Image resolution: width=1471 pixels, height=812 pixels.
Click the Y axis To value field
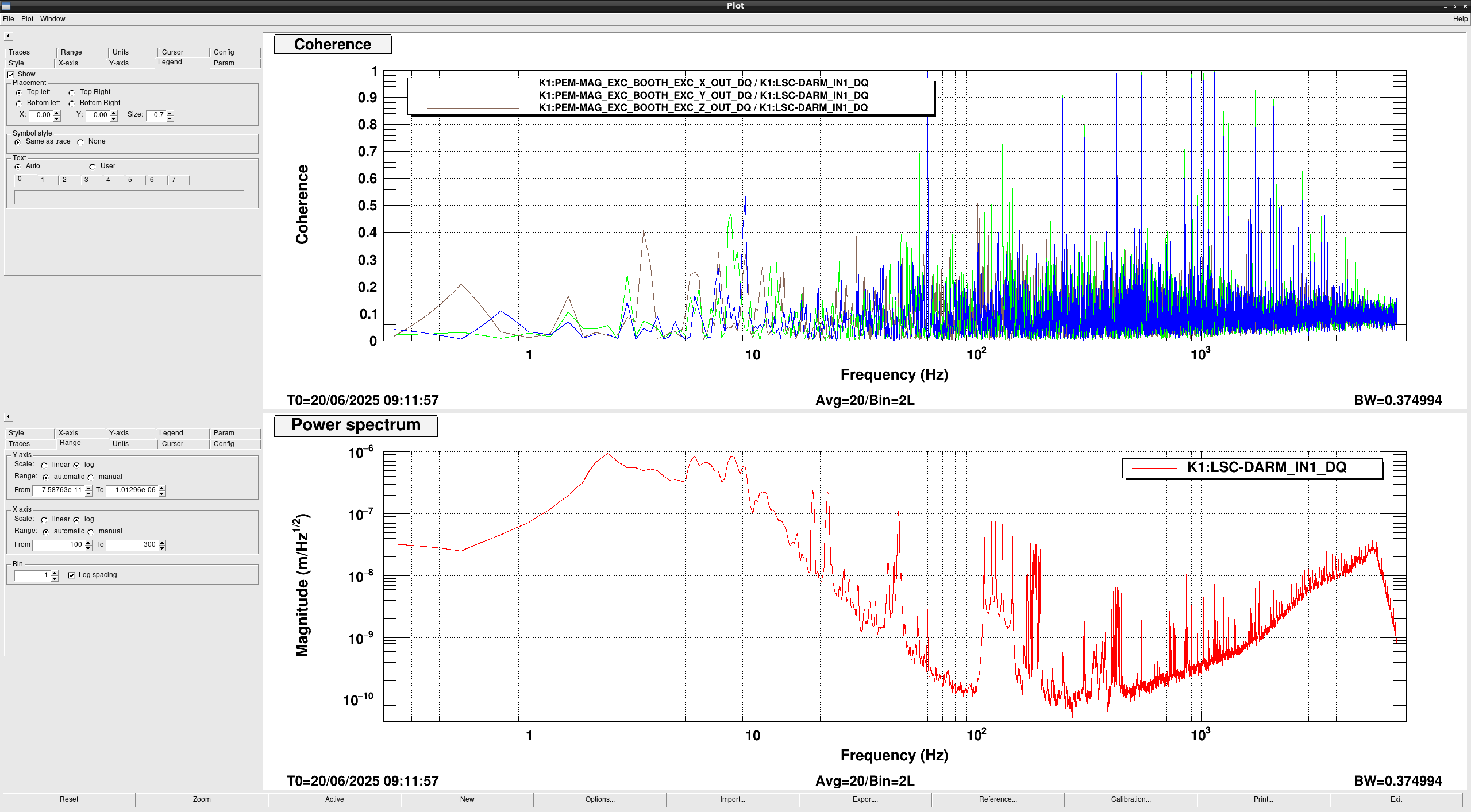tap(132, 490)
